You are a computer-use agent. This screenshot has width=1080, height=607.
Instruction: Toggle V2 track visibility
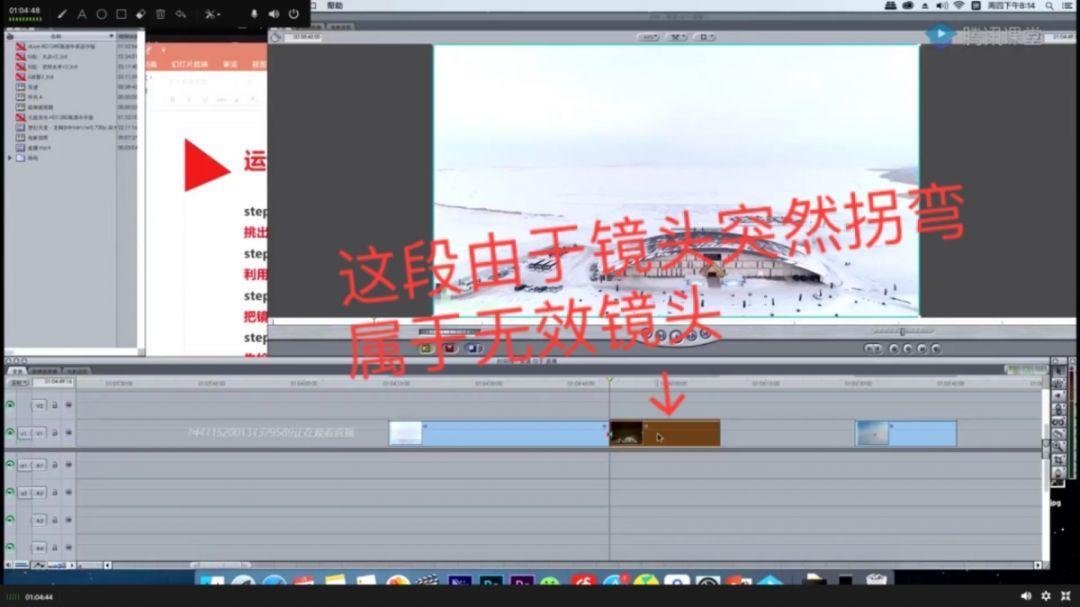(x=10, y=405)
